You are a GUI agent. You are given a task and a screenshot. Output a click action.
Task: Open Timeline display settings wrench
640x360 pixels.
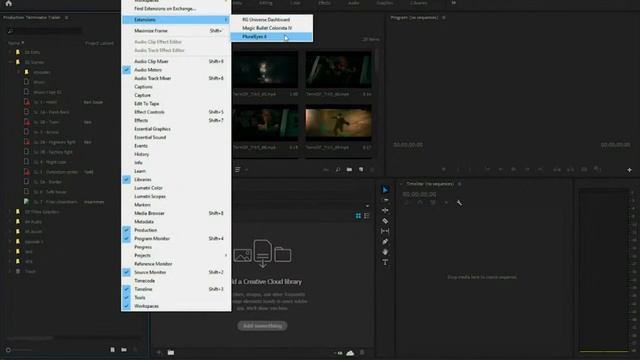pos(459,203)
